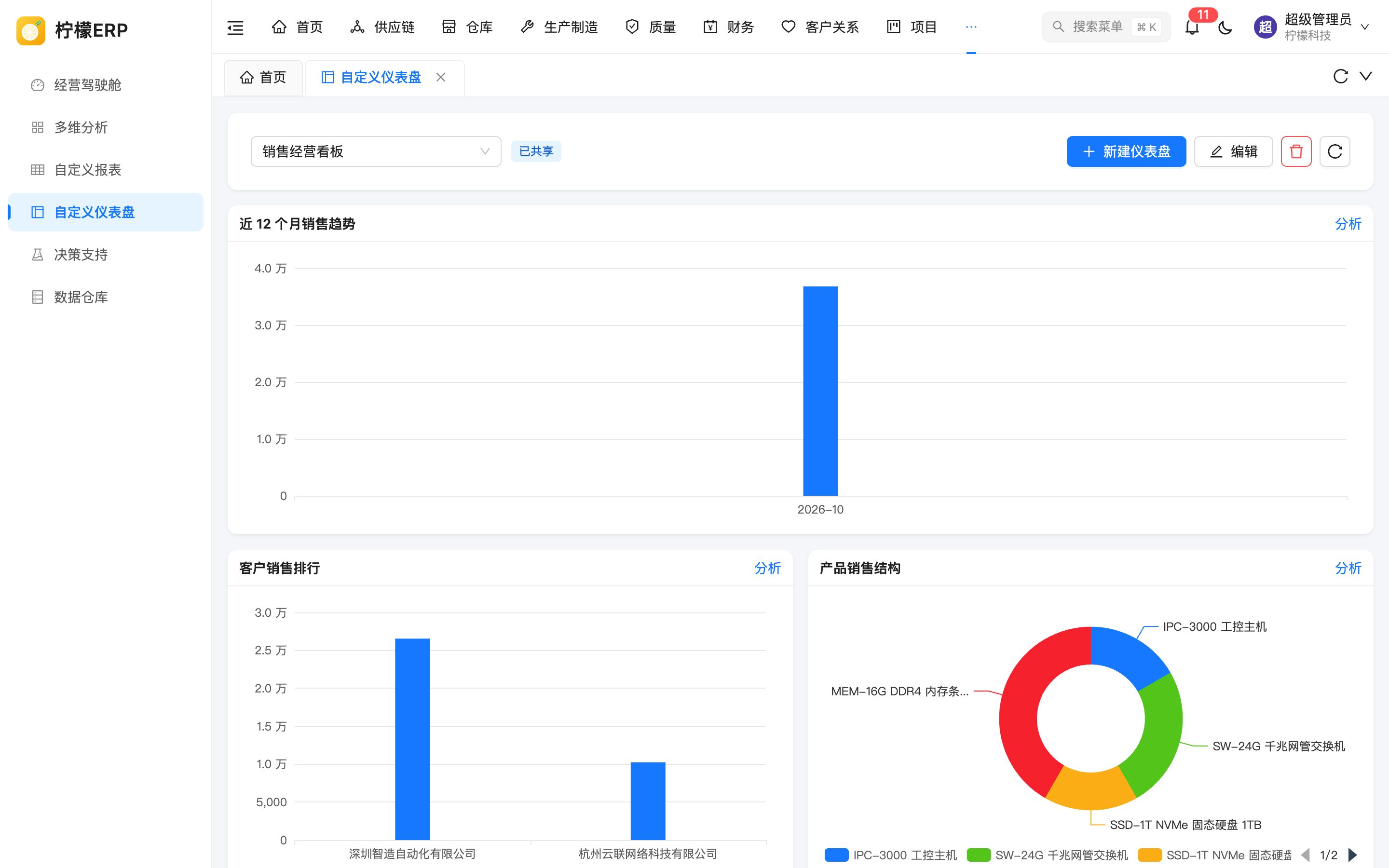
Task: Toggle SW-24G 千兆网管交换机 legend series
Action: pyautogui.click(x=1048, y=855)
